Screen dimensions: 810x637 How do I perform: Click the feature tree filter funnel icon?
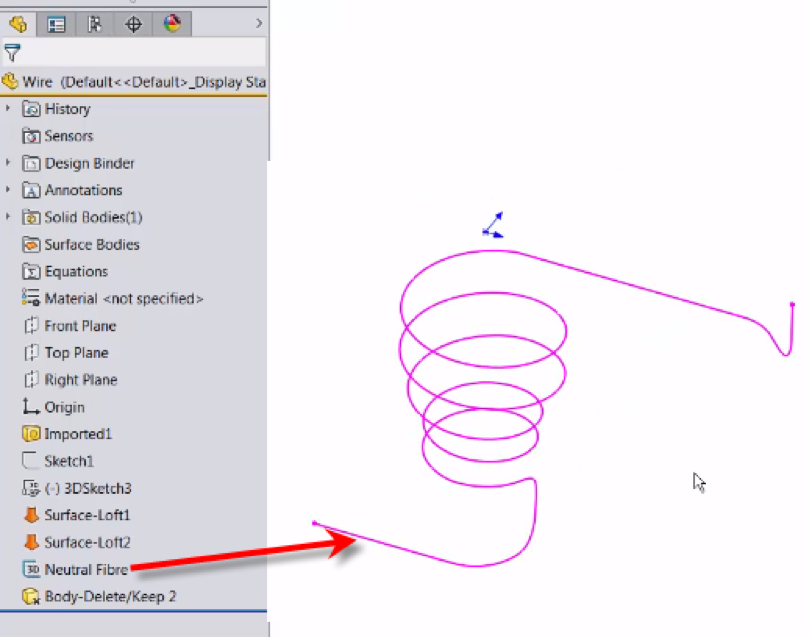coord(12,53)
